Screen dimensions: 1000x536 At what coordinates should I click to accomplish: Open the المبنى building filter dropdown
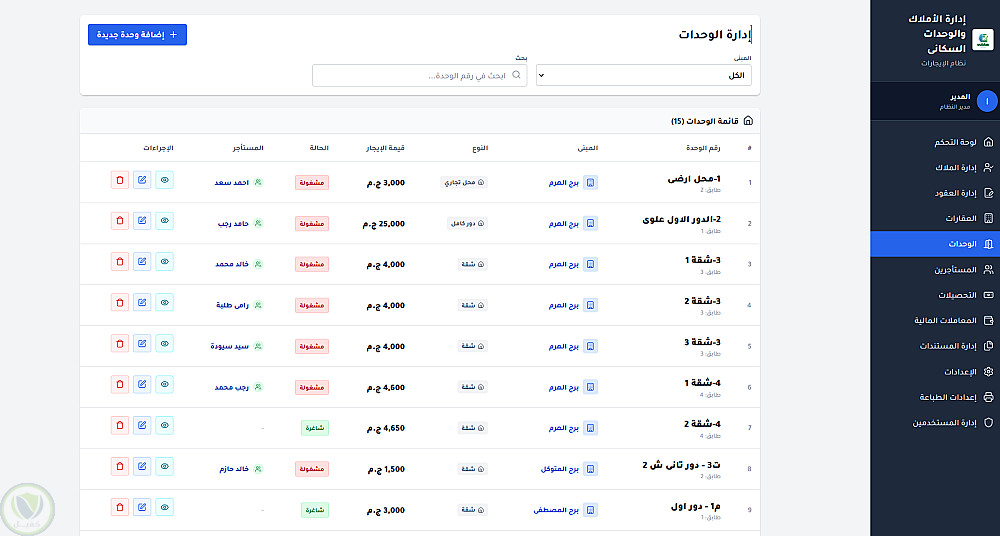(644, 75)
